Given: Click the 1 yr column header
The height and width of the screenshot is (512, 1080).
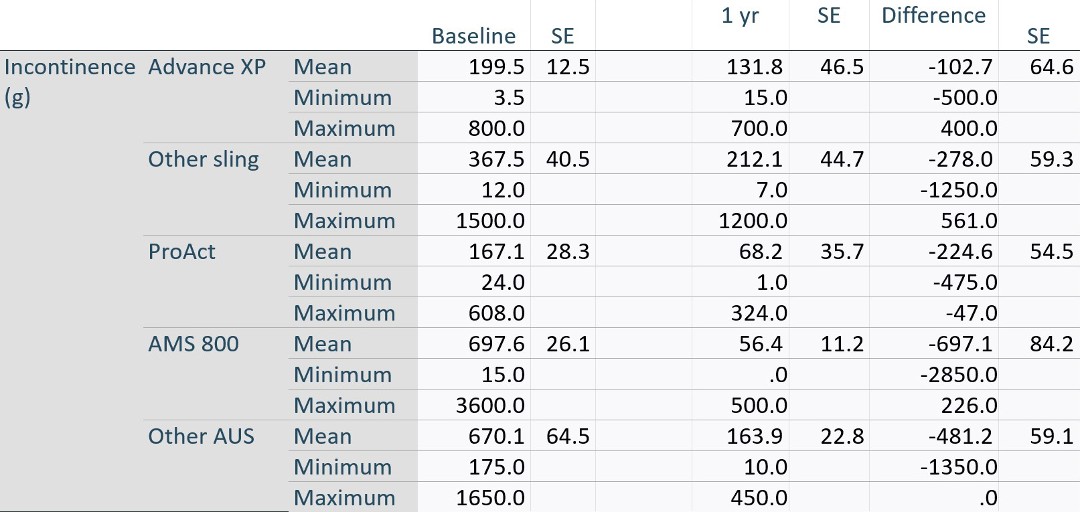Looking at the screenshot, I should point(740,16).
